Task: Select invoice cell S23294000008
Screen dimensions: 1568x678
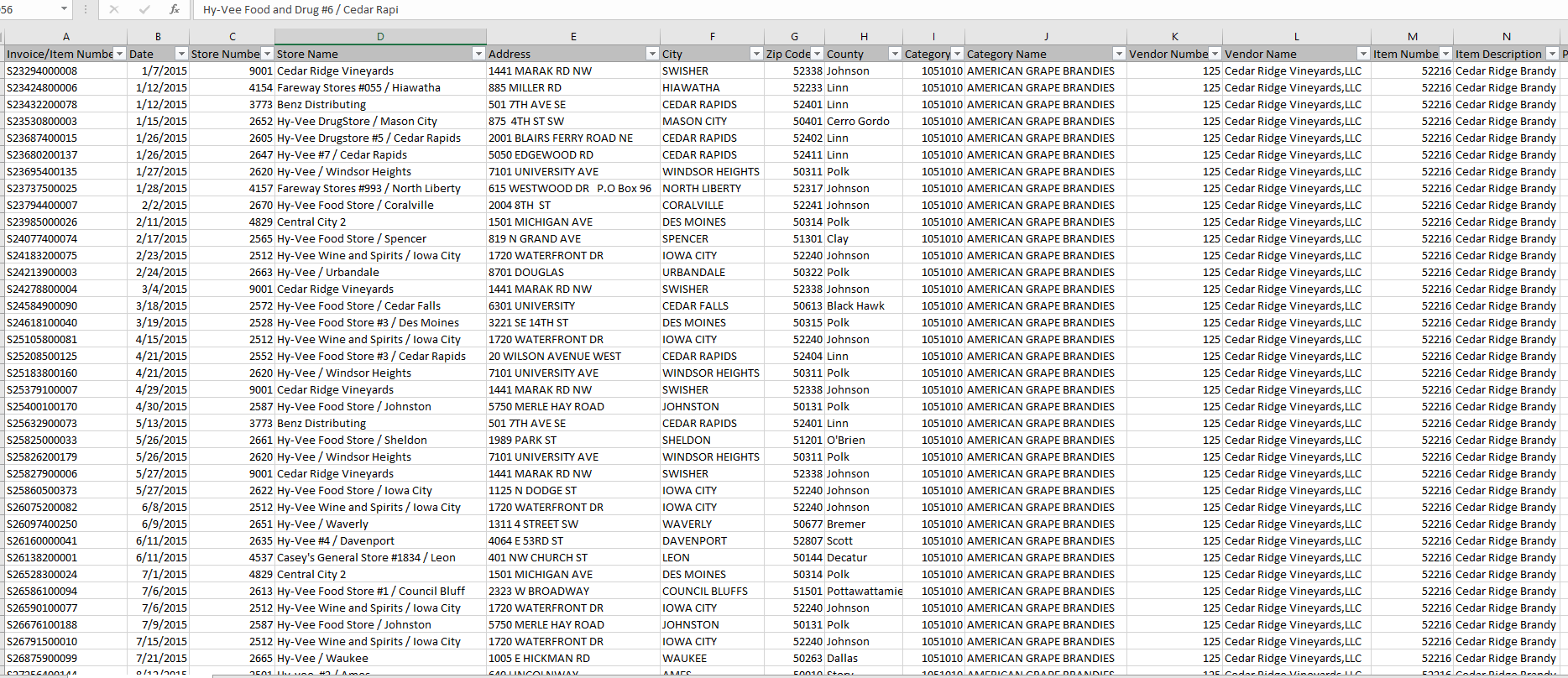Action: pos(66,70)
